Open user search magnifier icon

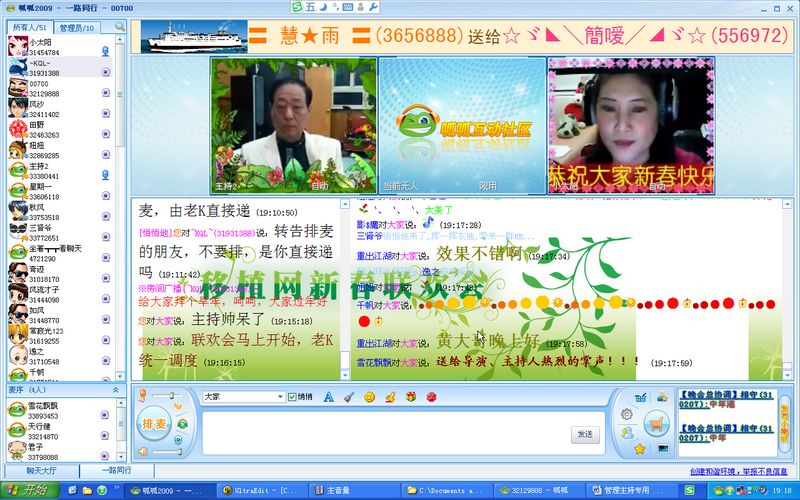(119, 27)
